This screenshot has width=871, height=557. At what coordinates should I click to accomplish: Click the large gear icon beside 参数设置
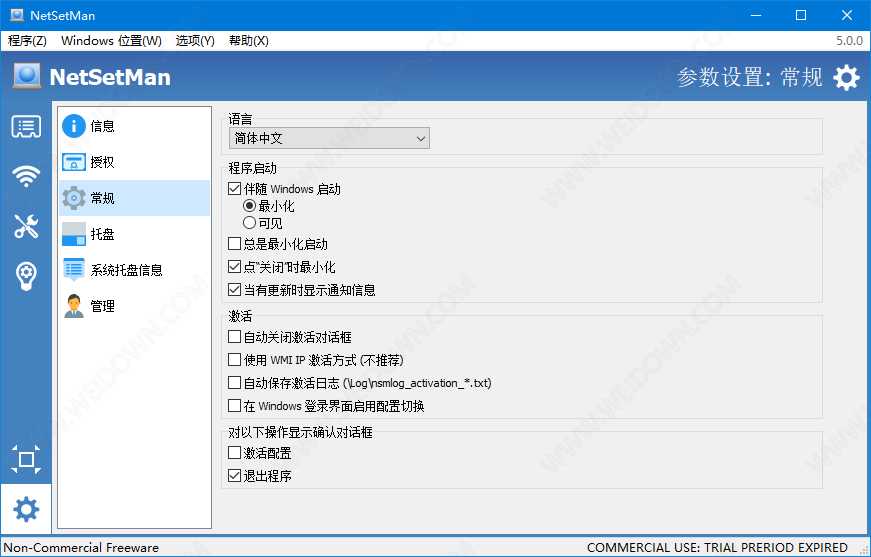(846, 77)
